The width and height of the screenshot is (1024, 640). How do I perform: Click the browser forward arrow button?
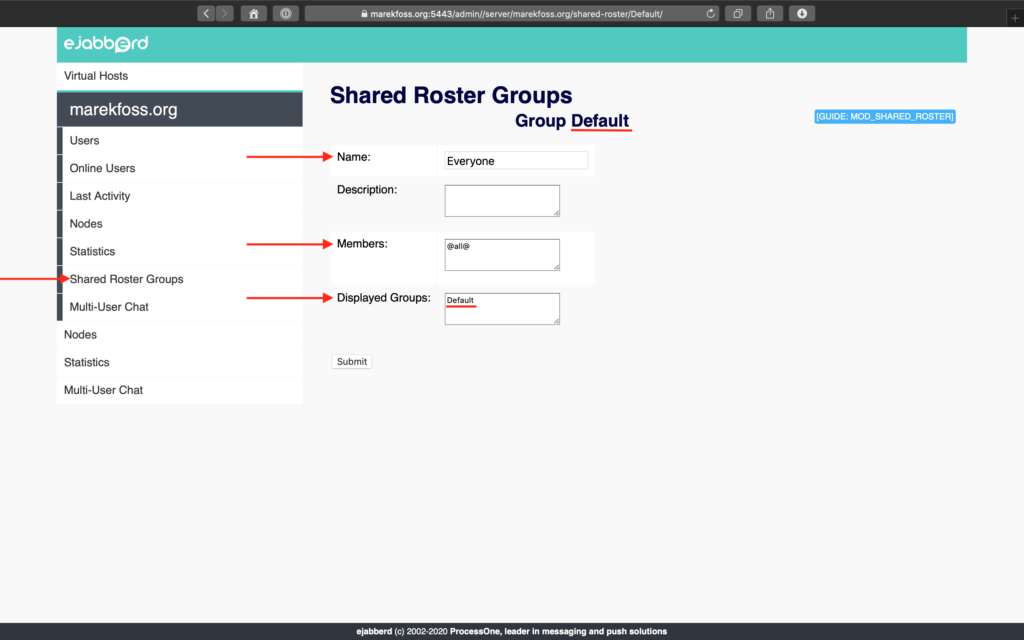point(225,14)
